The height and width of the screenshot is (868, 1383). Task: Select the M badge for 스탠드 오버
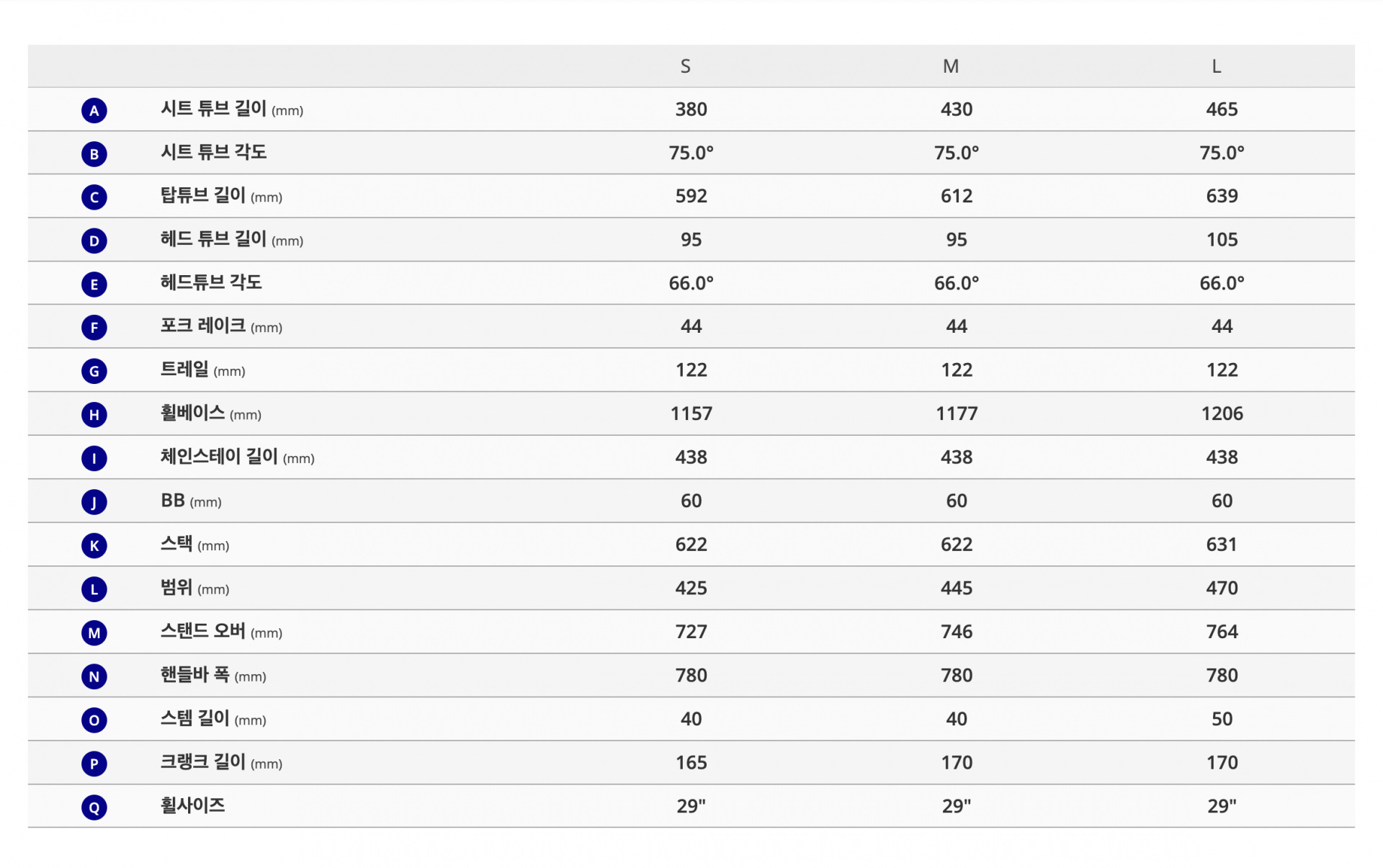coord(94,632)
